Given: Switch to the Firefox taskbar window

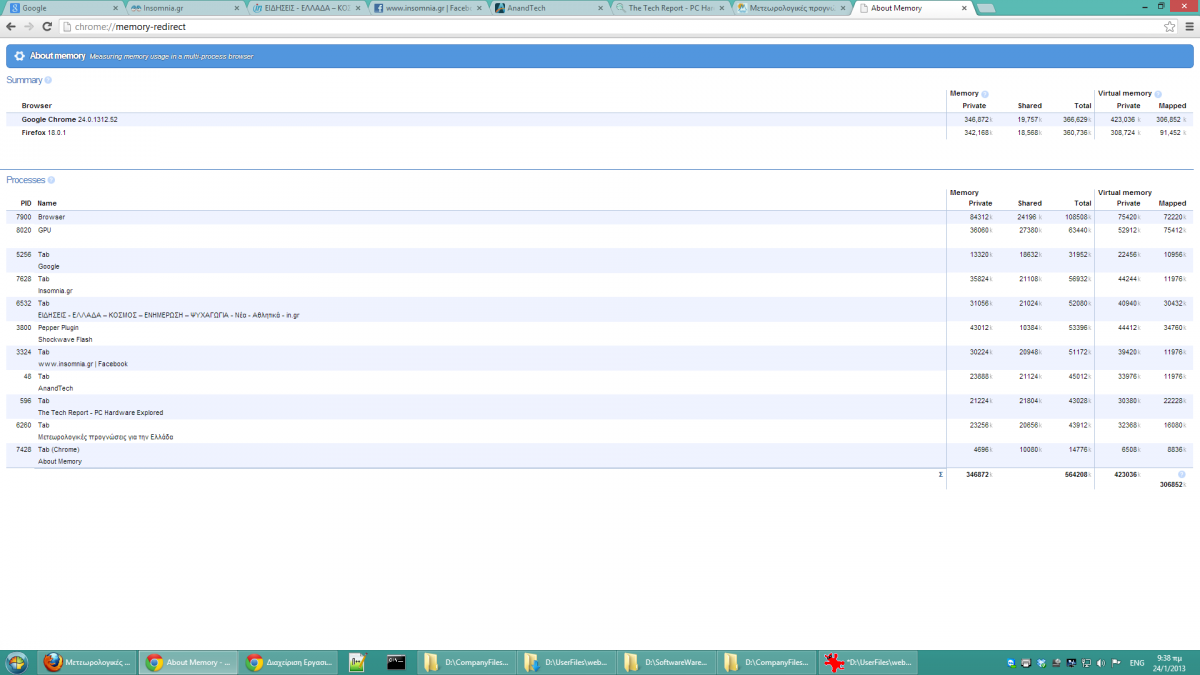Looking at the screenshot, I should [86, 662].
